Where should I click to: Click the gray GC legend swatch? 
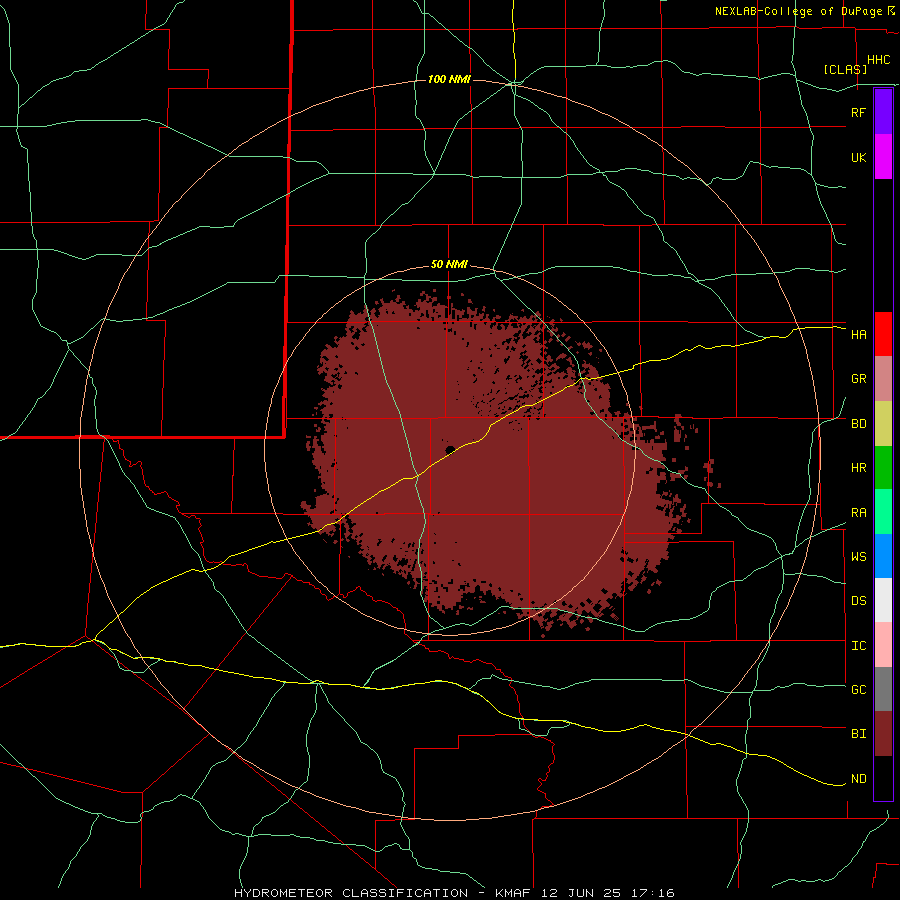[883, 689]
